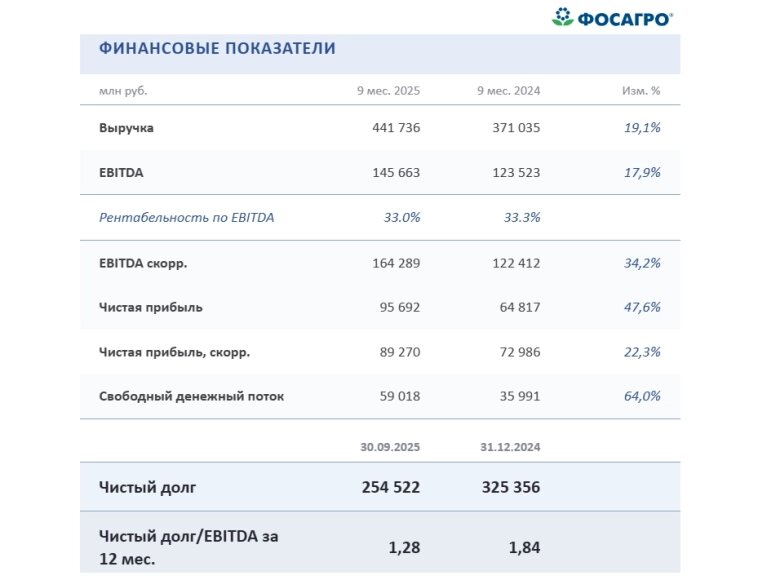Click the net debt ratio value 1,28
The image size is (758, 580).
pyautogui.click(x=402, y=547)
